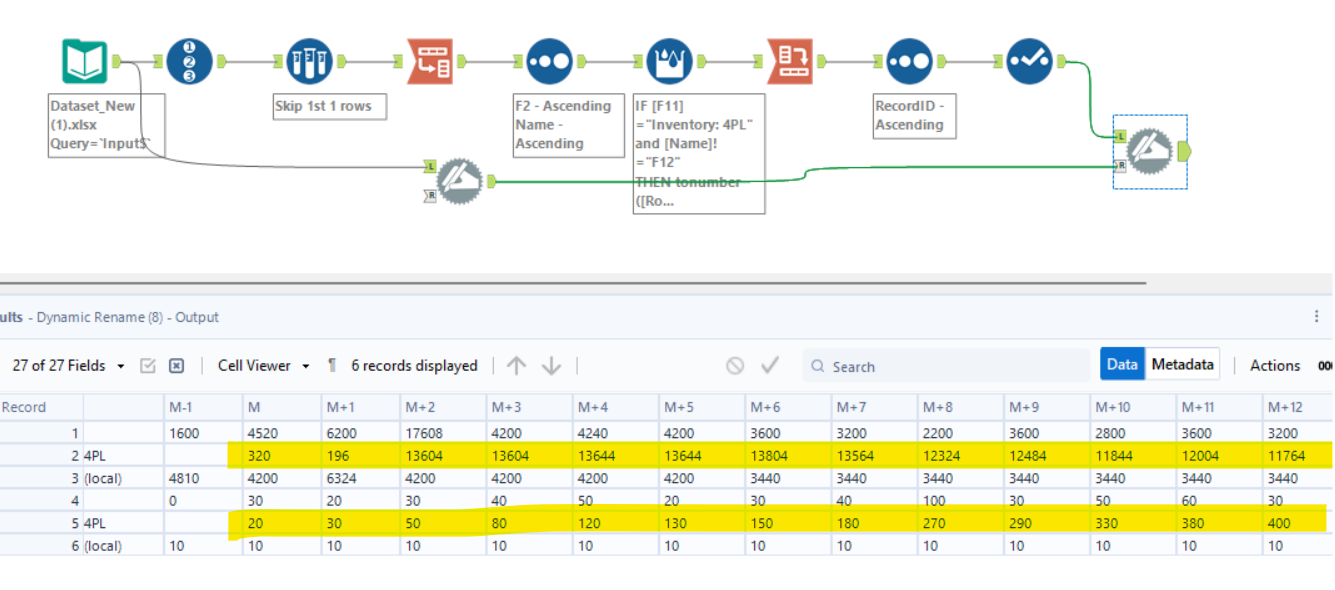Image resolution: width=1335 pixels, height=590 pixels.
Task: Click the Record ID tool icon
Action: point(189,62)
